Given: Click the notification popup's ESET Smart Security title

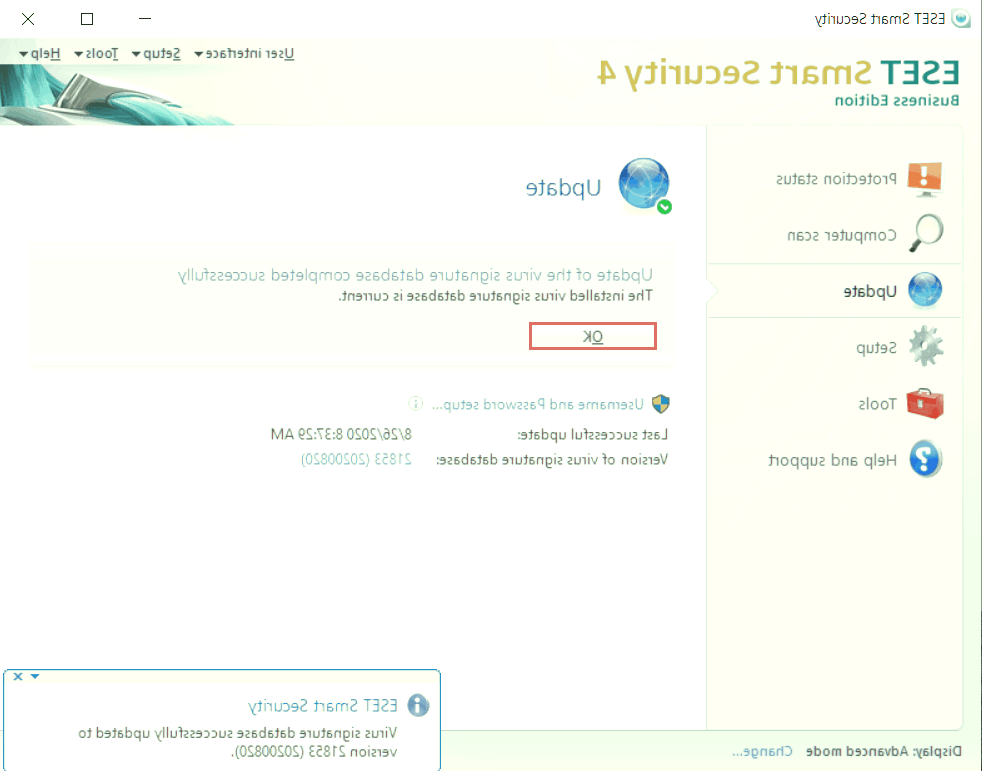Looking at the screenshot, I should [x=323, y=706].
